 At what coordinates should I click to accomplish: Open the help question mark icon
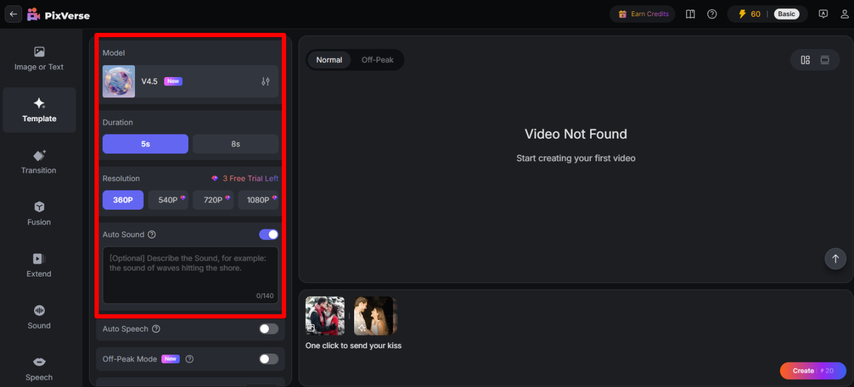(x=712, y=14)
